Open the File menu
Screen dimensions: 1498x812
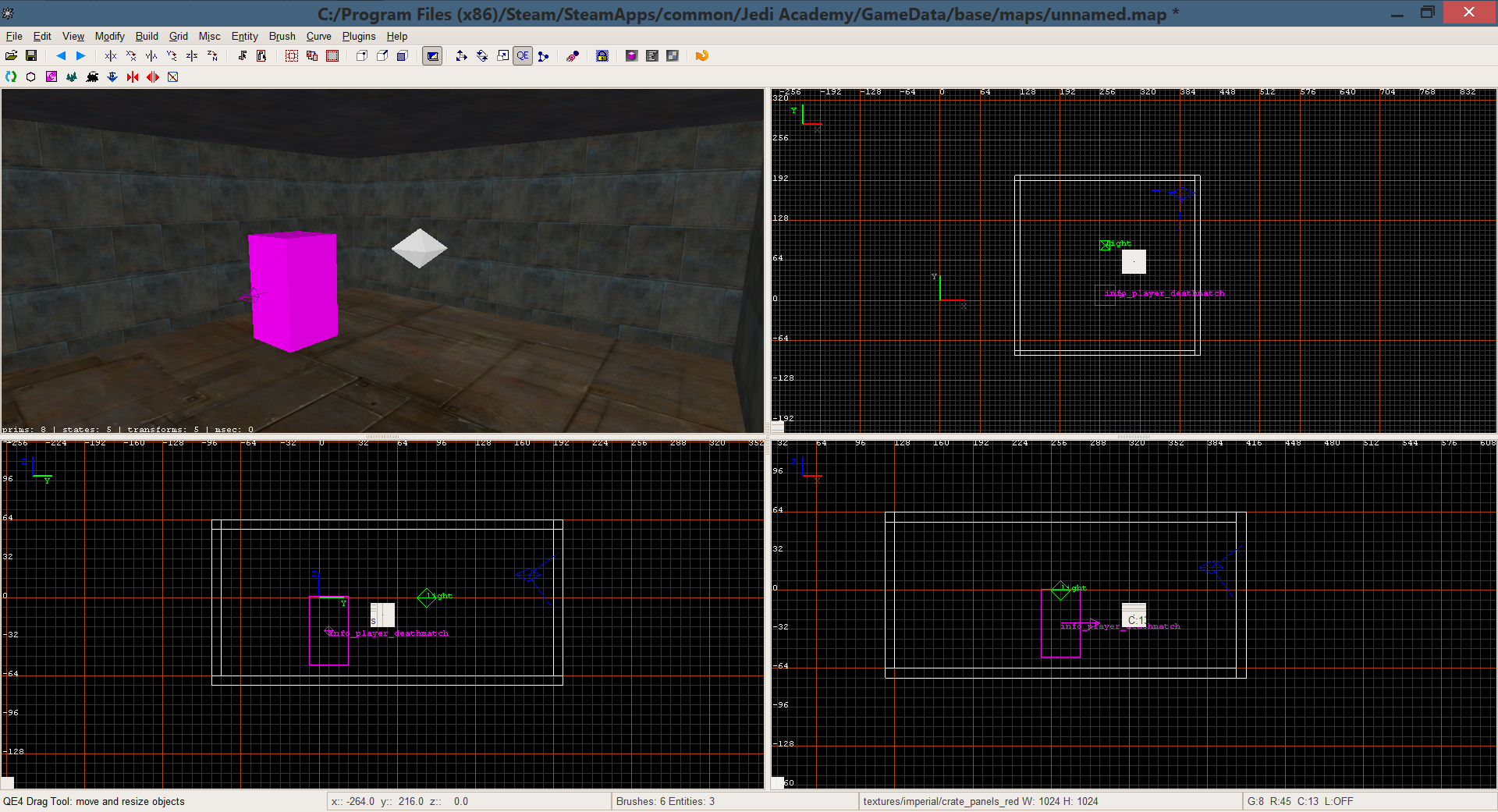coord(14,36)
